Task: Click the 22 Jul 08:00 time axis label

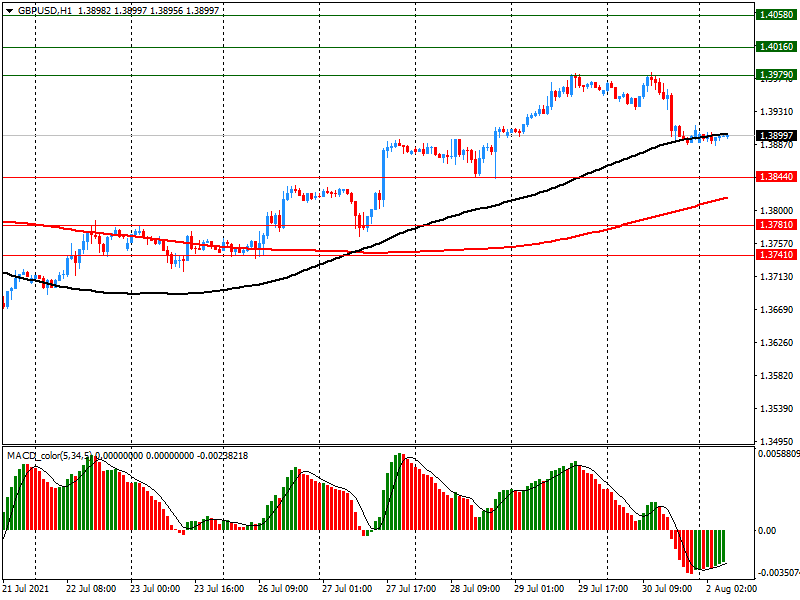Action: click(x=91, y=589)
